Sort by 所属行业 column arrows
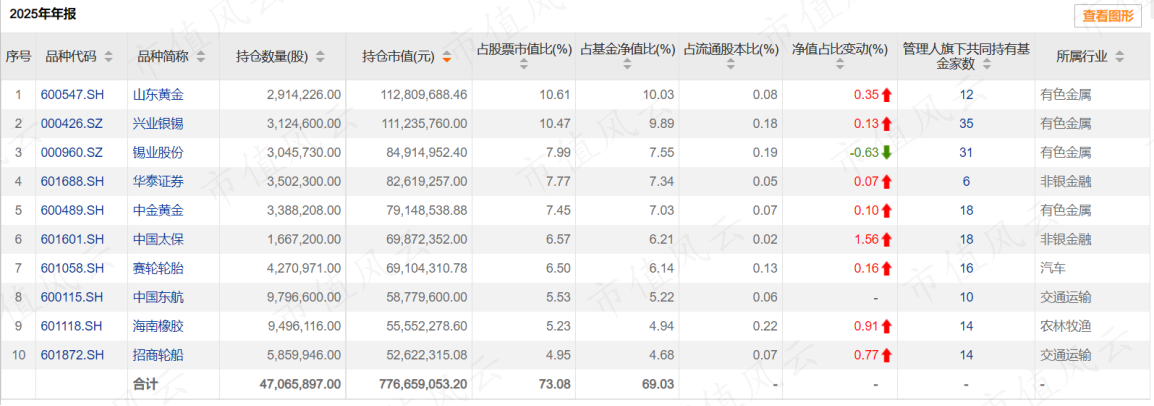1154x406 pixels. [1119, 57]
